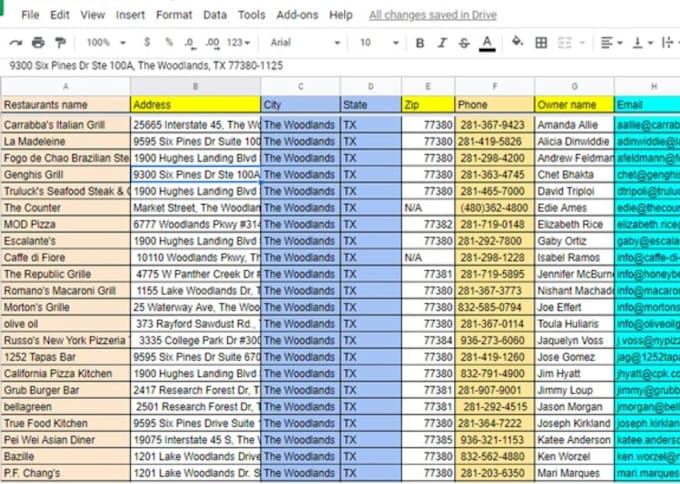Open the Data menu
The height and width of the screenshot is (484, 680).
215,15
